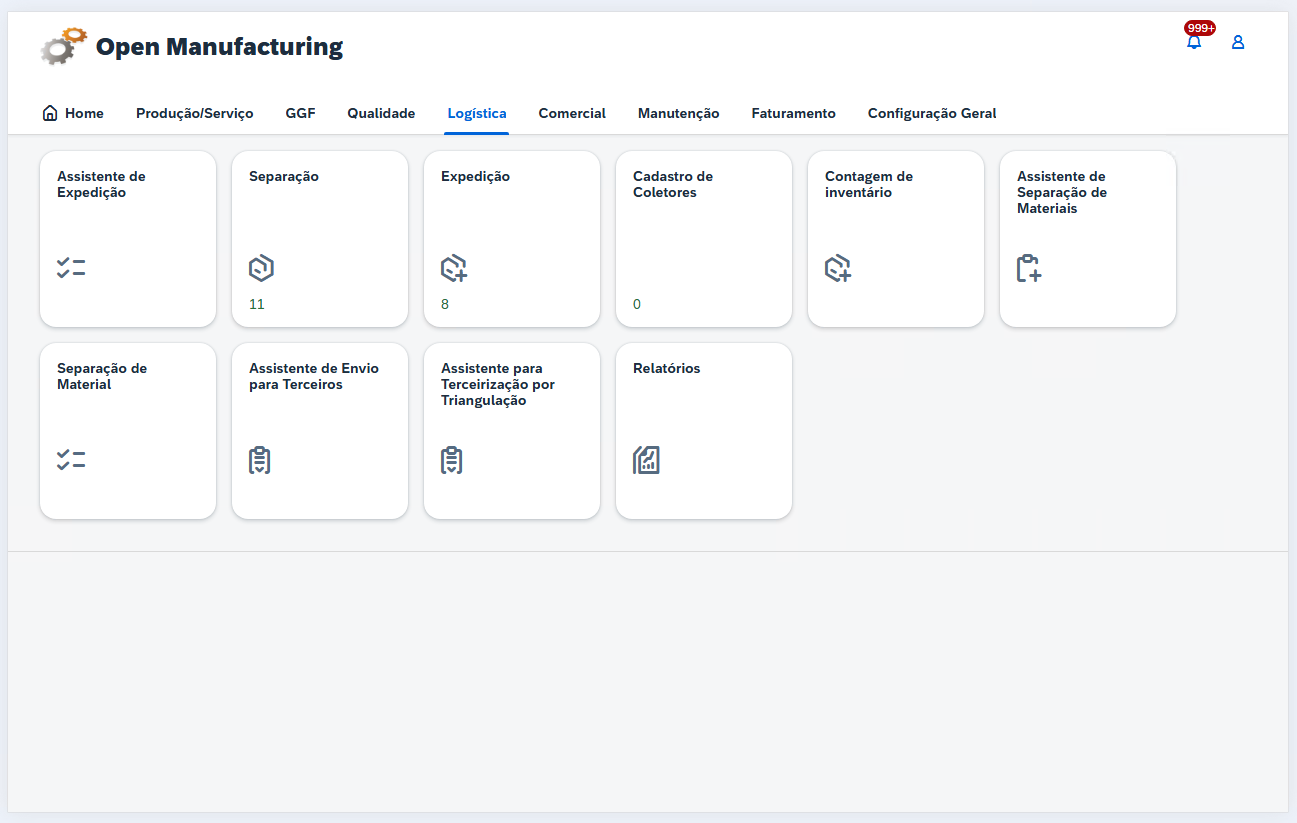1297x823 pixels.
Task: Click clipboard icon in Terceirização por Triangulação tile
Action: (x=452, y=460)
